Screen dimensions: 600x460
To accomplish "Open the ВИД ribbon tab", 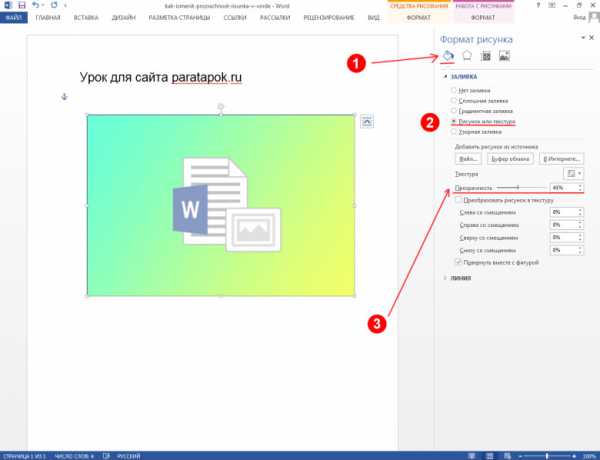I will click(373, 18).
